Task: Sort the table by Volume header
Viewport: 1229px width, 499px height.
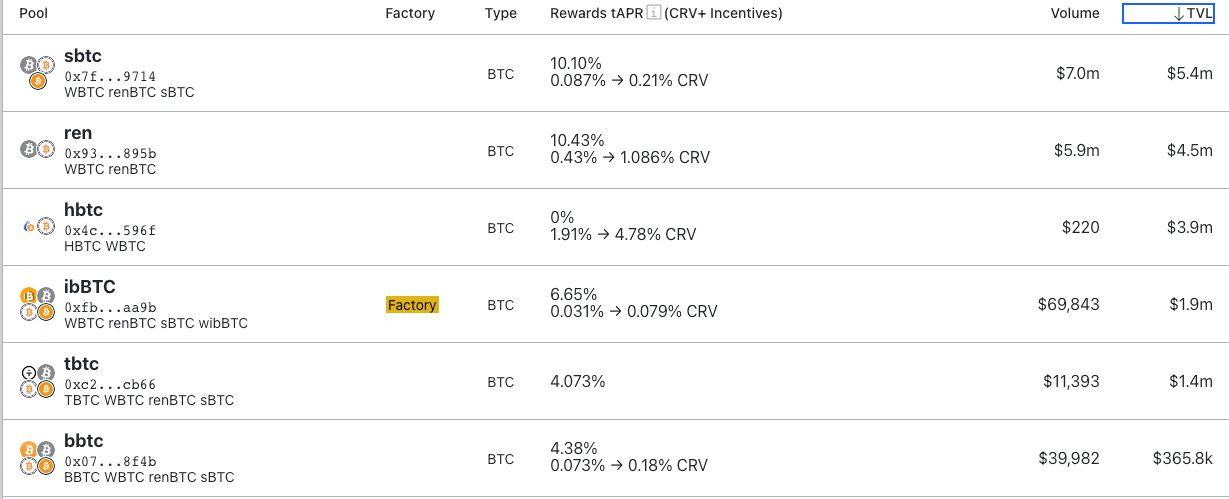Action: [x=1074, y=13]
